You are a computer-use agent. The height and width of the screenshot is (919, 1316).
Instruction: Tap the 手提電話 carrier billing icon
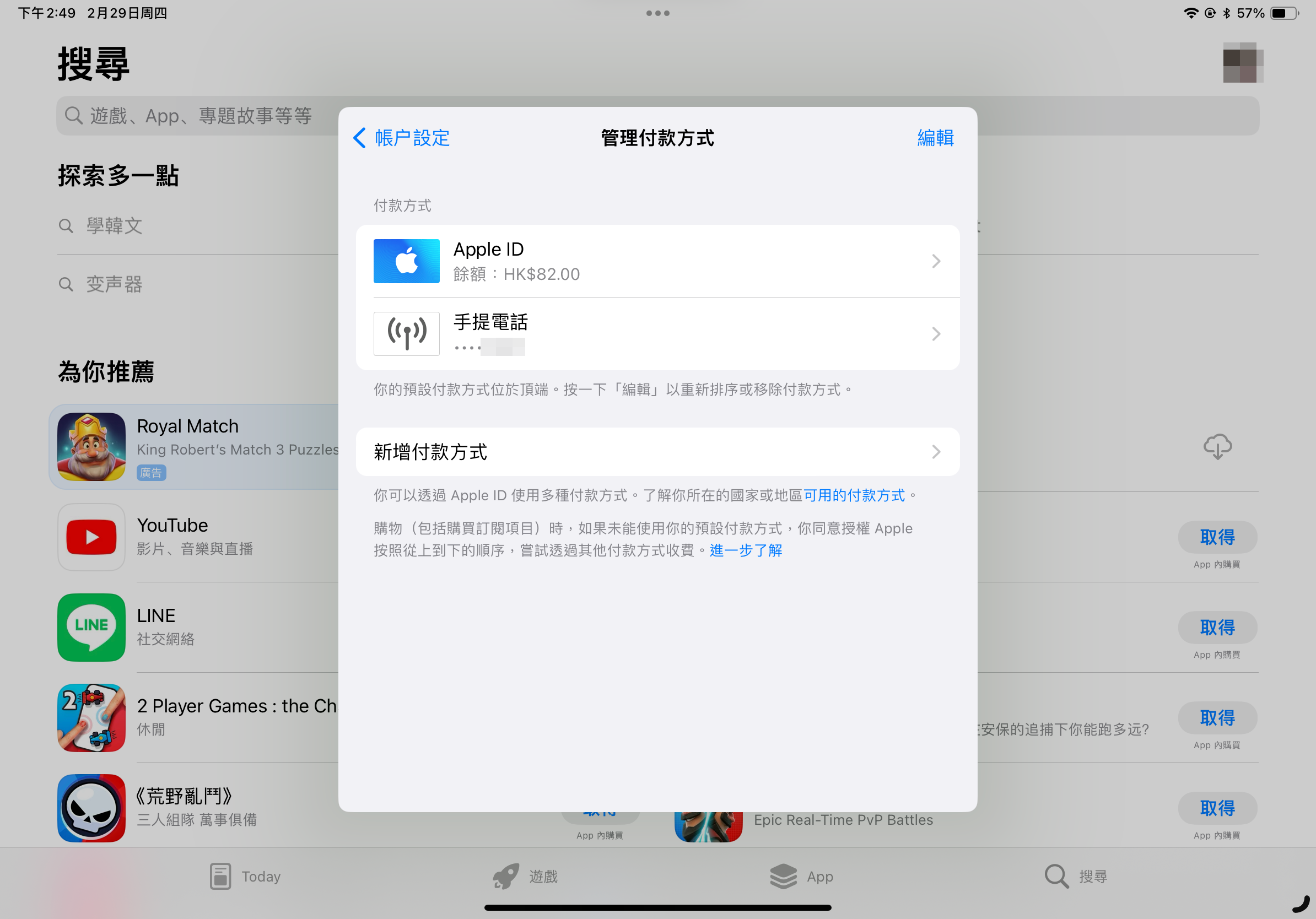[406, 334]
